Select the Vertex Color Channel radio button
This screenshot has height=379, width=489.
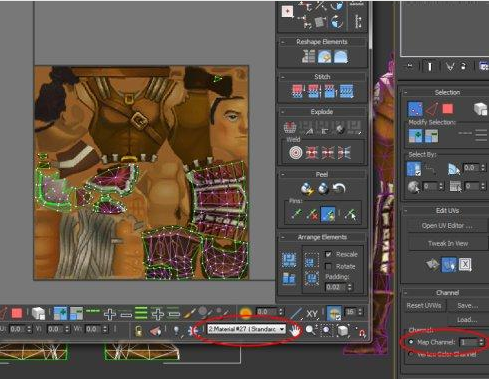point(411,354)
